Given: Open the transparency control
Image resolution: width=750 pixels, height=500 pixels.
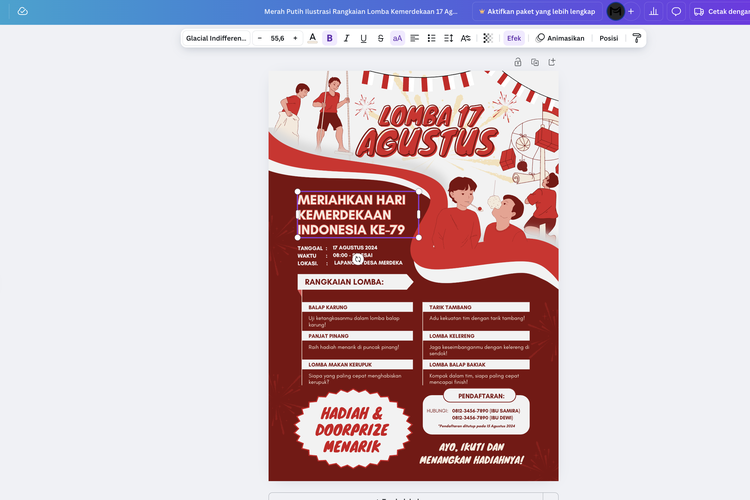Looking at the screenshot, I should [x=487, y=38].
